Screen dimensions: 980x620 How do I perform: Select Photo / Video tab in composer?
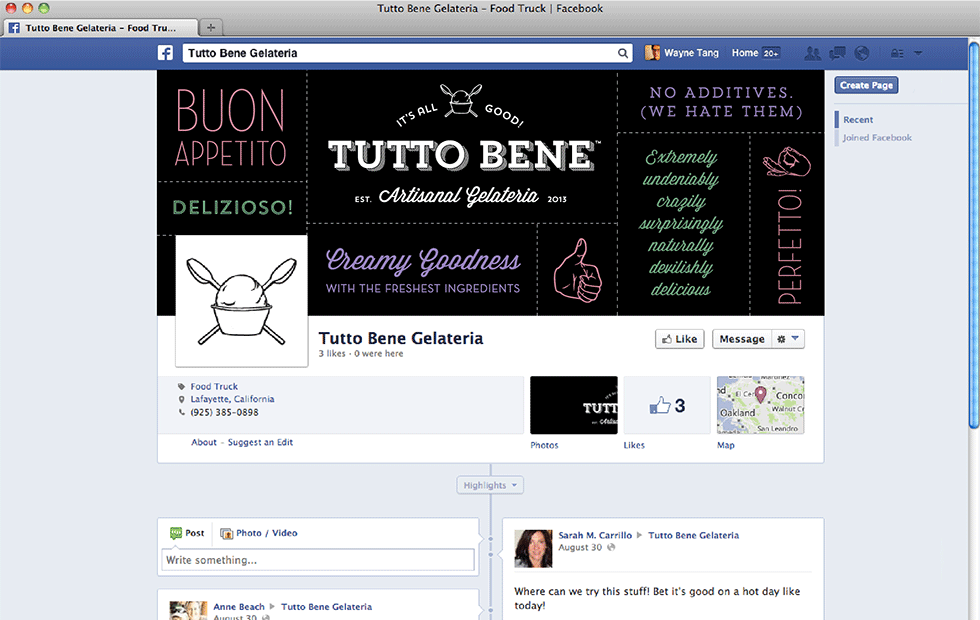coord(259,533)
